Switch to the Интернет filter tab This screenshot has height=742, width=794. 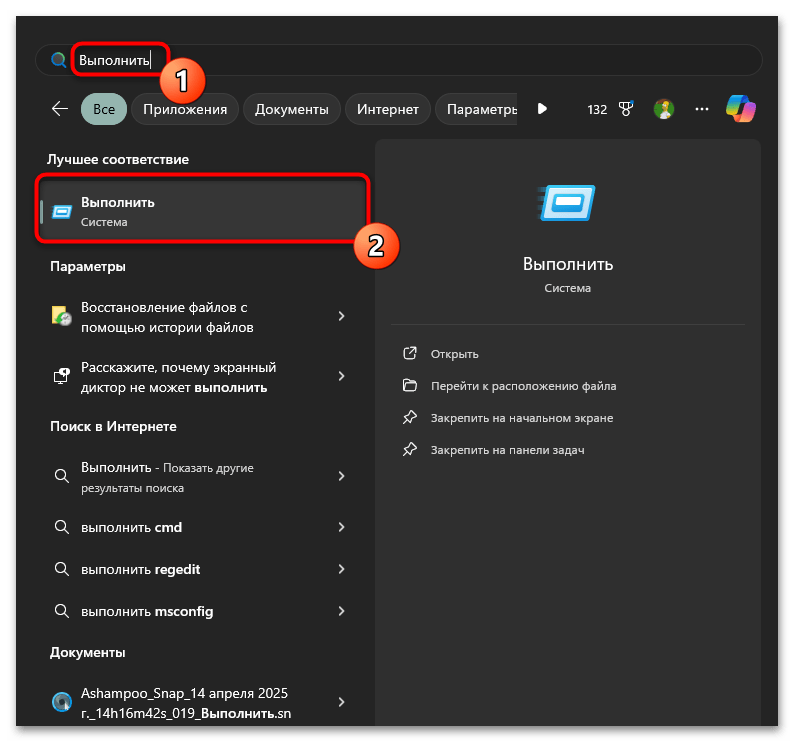[x=387, y=109]
